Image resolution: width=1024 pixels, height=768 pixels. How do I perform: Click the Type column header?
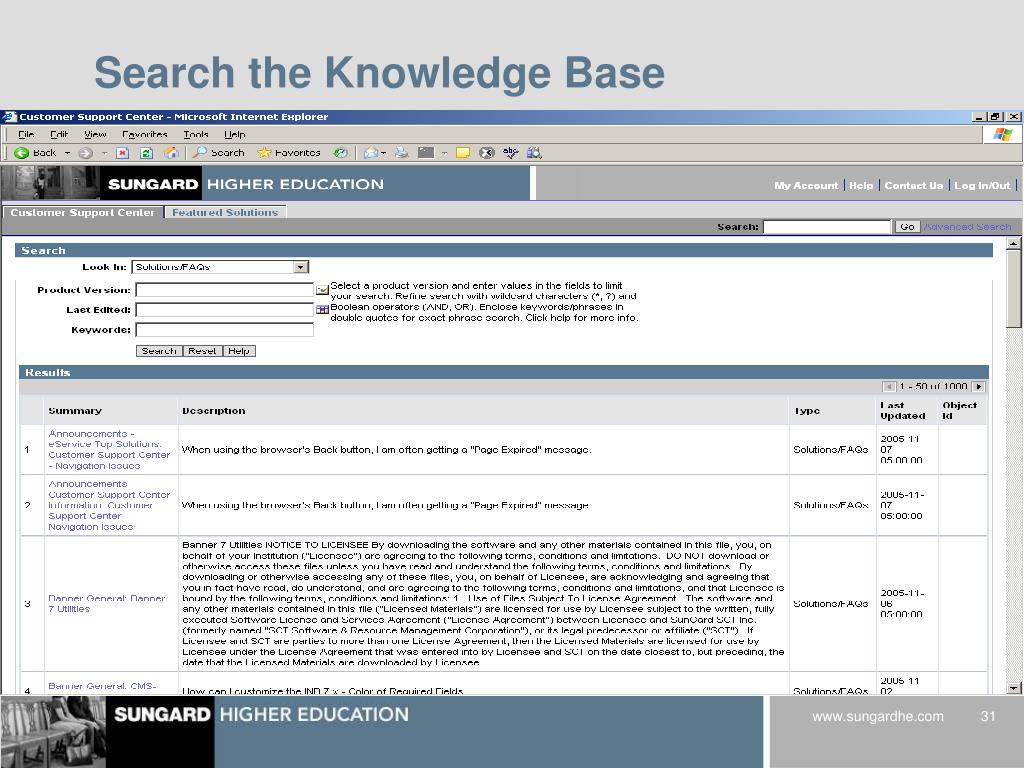pyautogui.click(x=807, y=411)
